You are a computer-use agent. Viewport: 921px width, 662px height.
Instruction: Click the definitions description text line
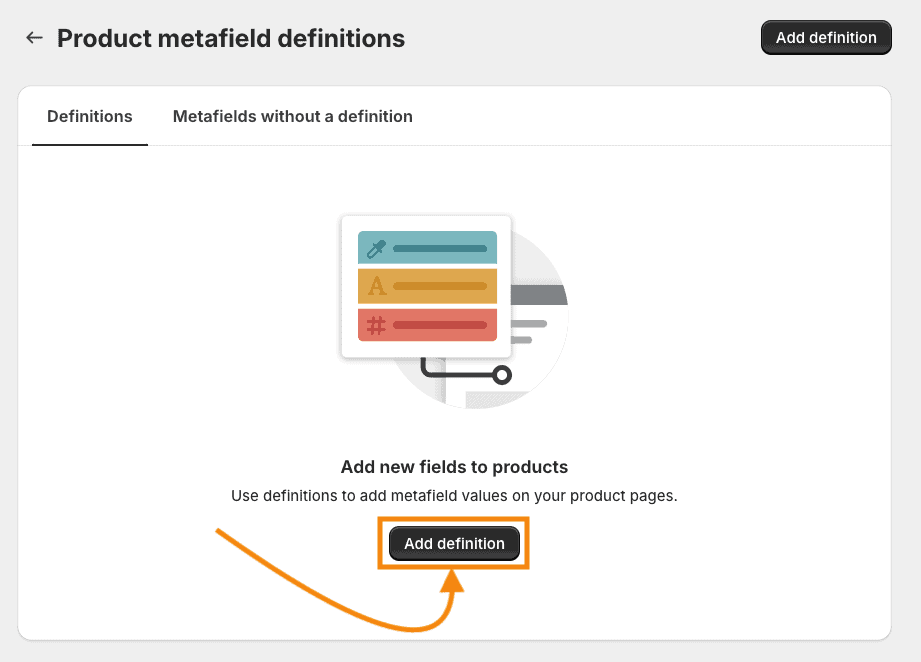tap(454, 495)
